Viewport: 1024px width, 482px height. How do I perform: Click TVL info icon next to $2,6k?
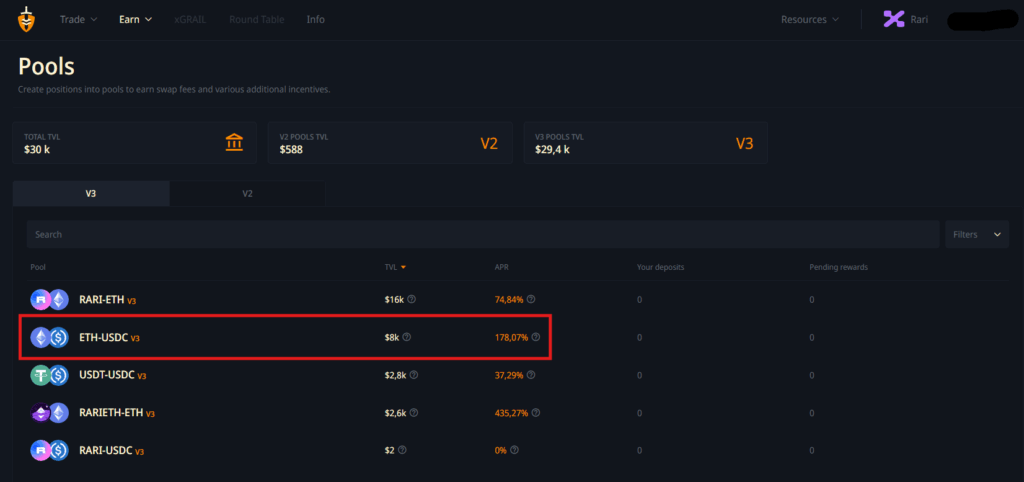pos(414,413)
